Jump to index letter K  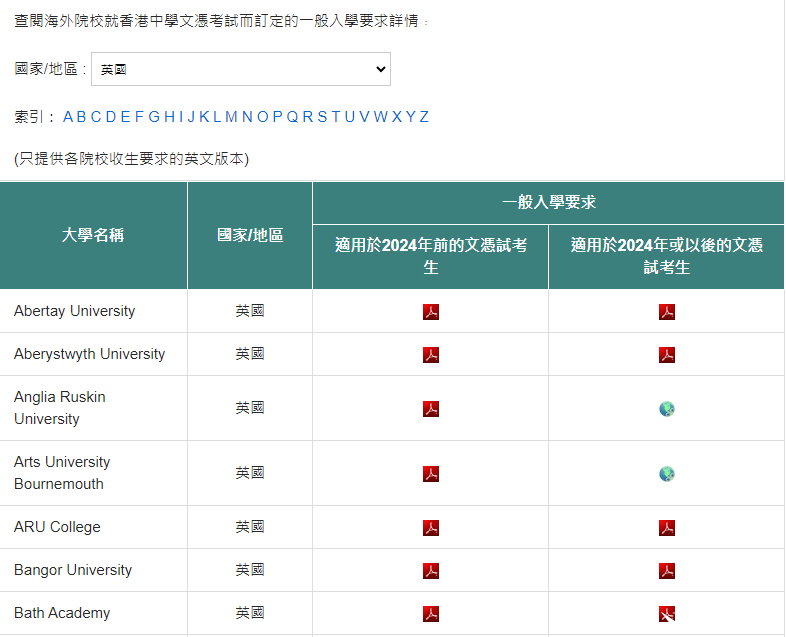(x=204, y=117)
